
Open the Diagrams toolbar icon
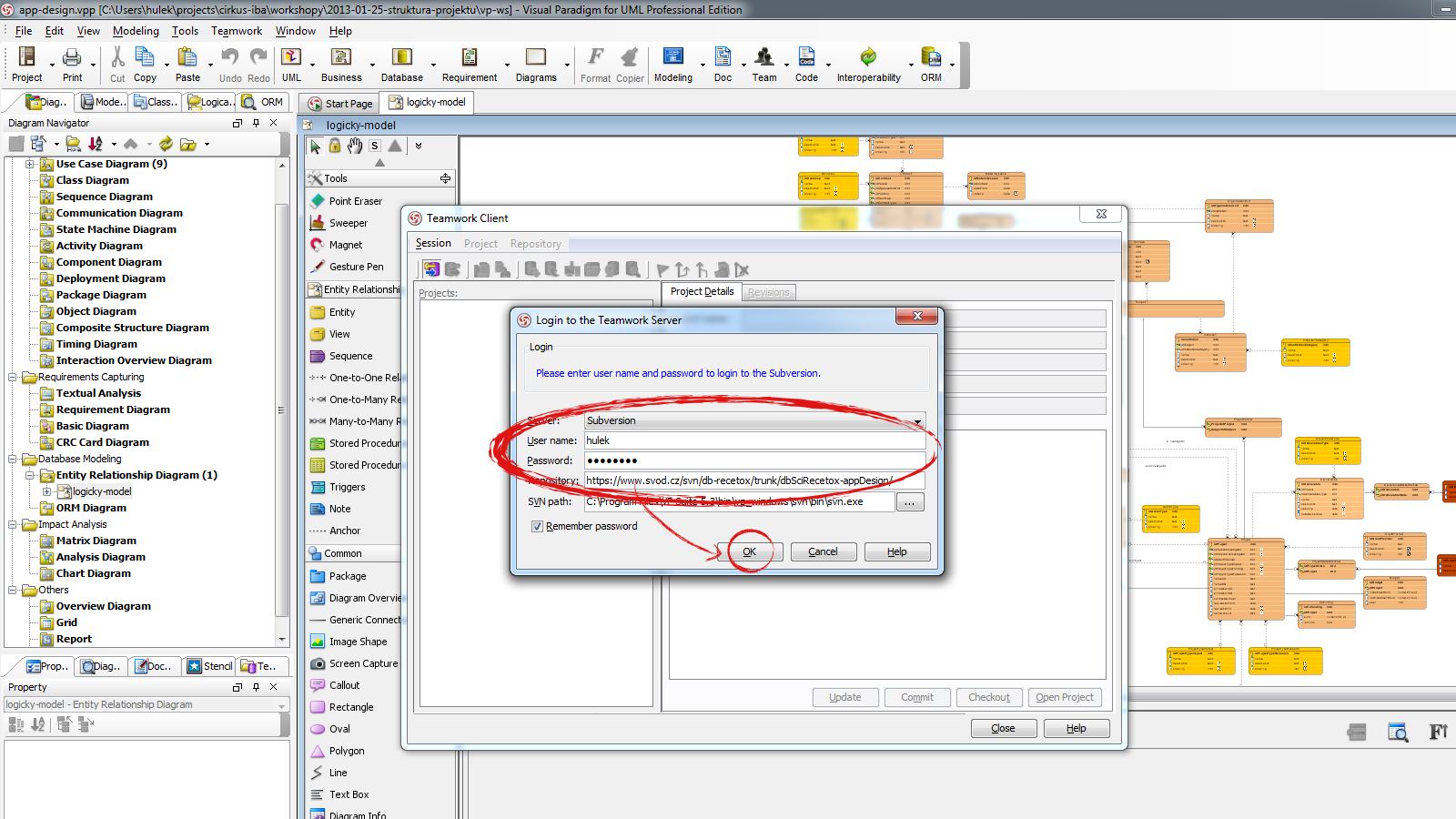click(536, 57)
